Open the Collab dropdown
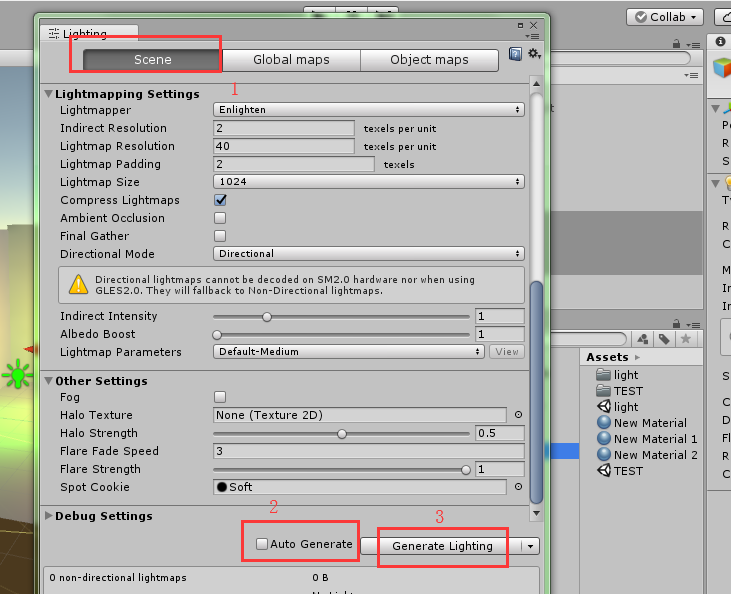The height and width of the screenshot is (594, 731). point(664,17)
